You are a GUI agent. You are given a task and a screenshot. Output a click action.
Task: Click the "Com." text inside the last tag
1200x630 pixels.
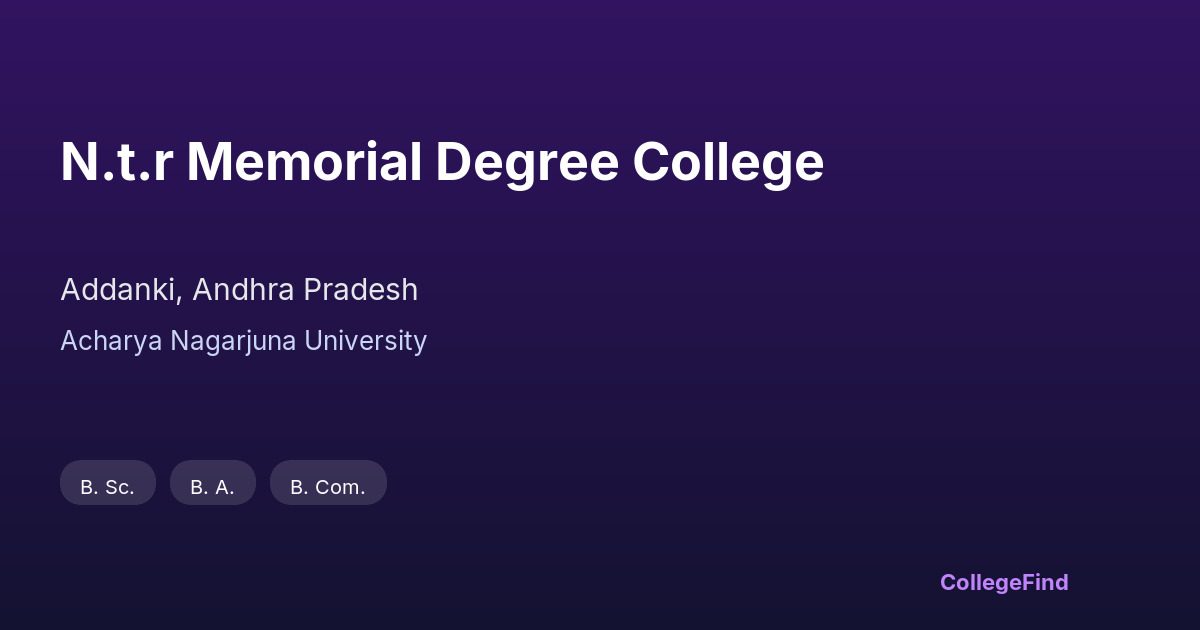[340, 487]
